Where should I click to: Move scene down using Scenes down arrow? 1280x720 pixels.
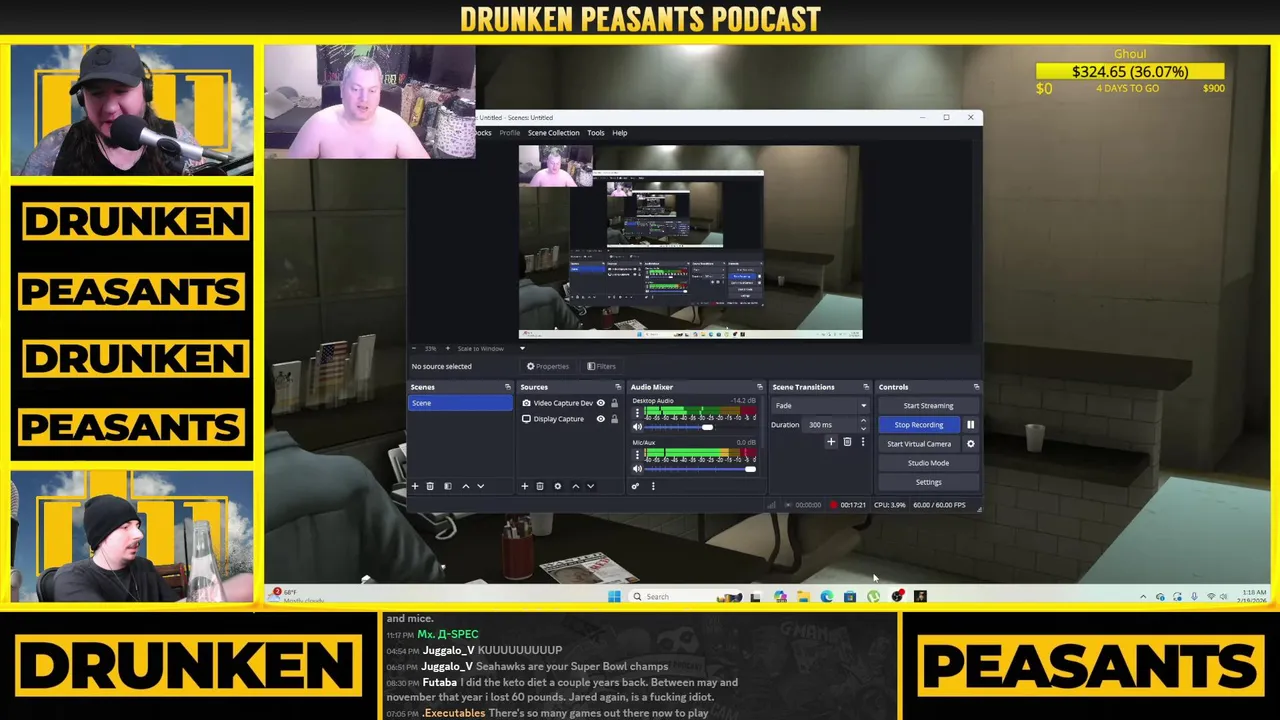click(480, 486)
